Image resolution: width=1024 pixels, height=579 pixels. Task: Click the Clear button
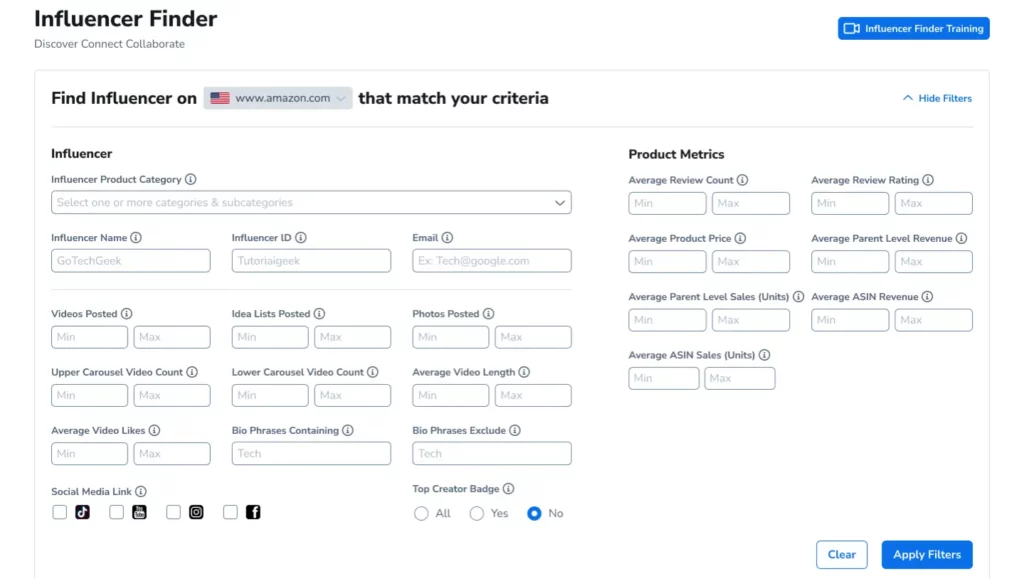coord(841,555)
